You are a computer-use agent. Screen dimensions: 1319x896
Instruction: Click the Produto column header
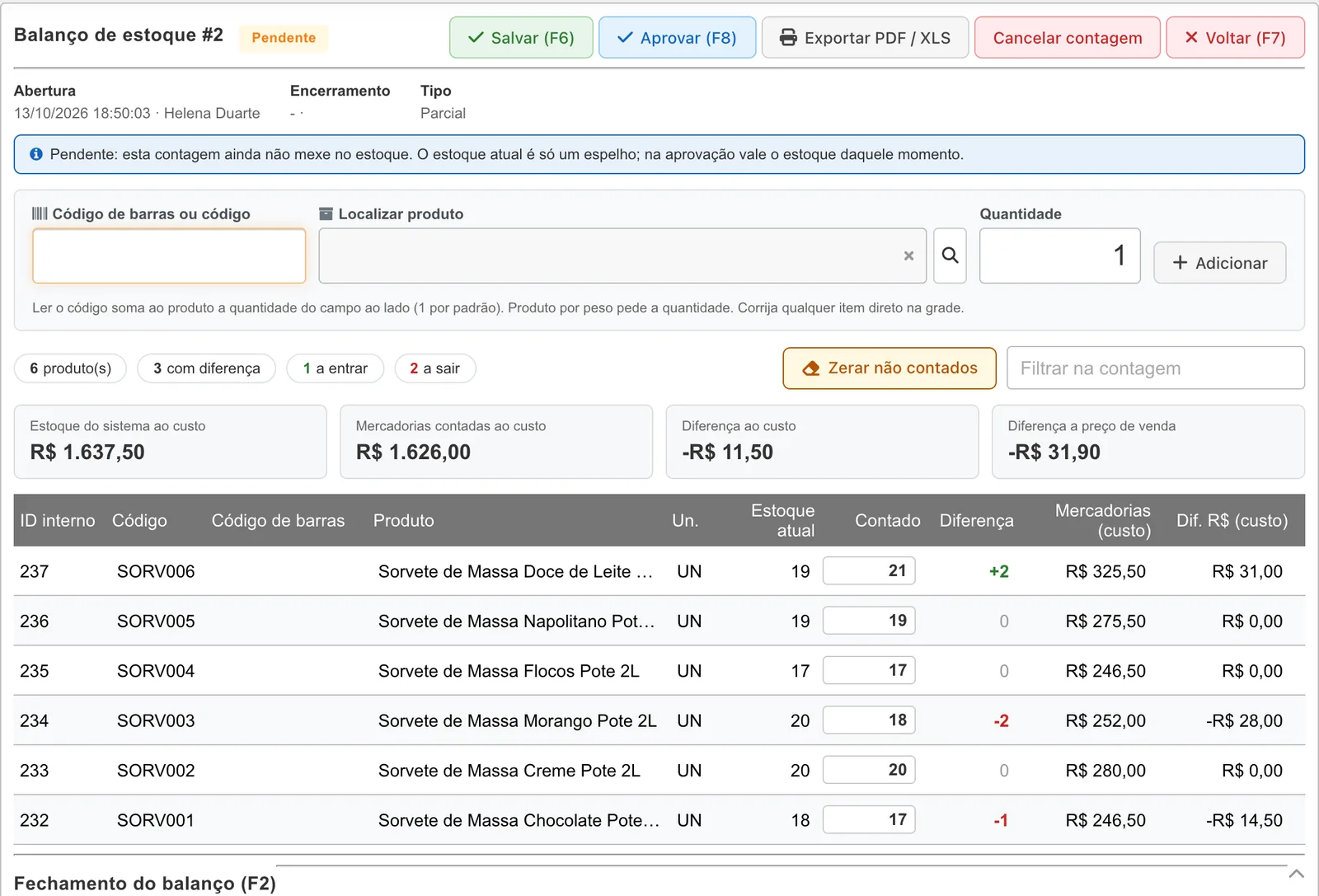click(x=403, y=521)
